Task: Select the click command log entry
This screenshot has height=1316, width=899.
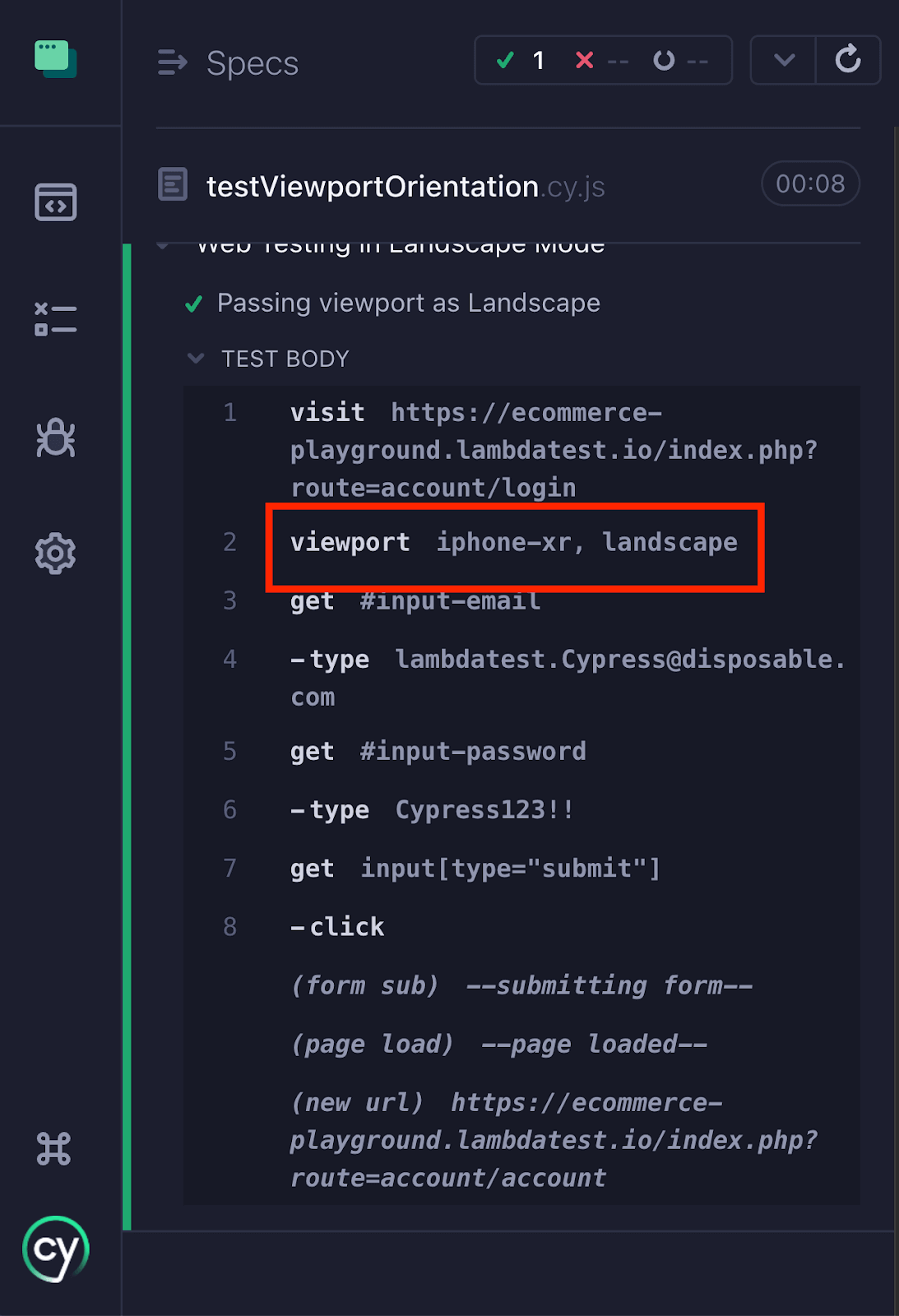Action: (x=346, y=927)
